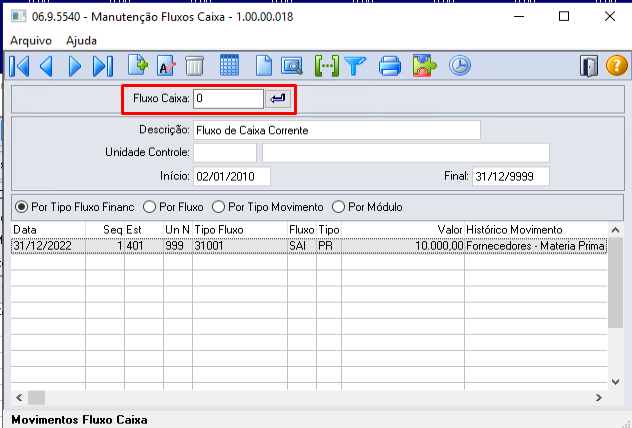Viewport: 632px width, 428px height.
Task: Select the row dated 31/12/2022
Action: tap(309, 246)
